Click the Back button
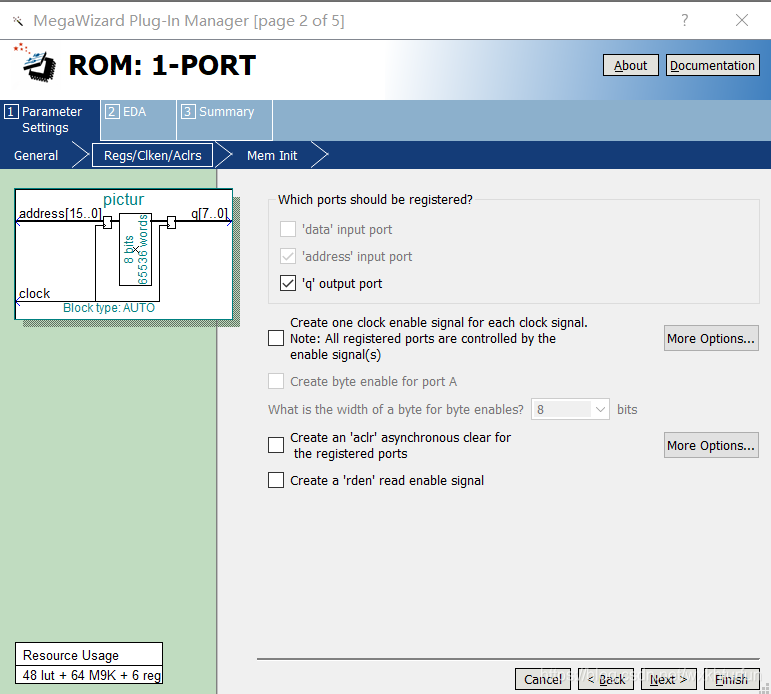This screenshot has height=694, width=771. [x=606, y=679]
